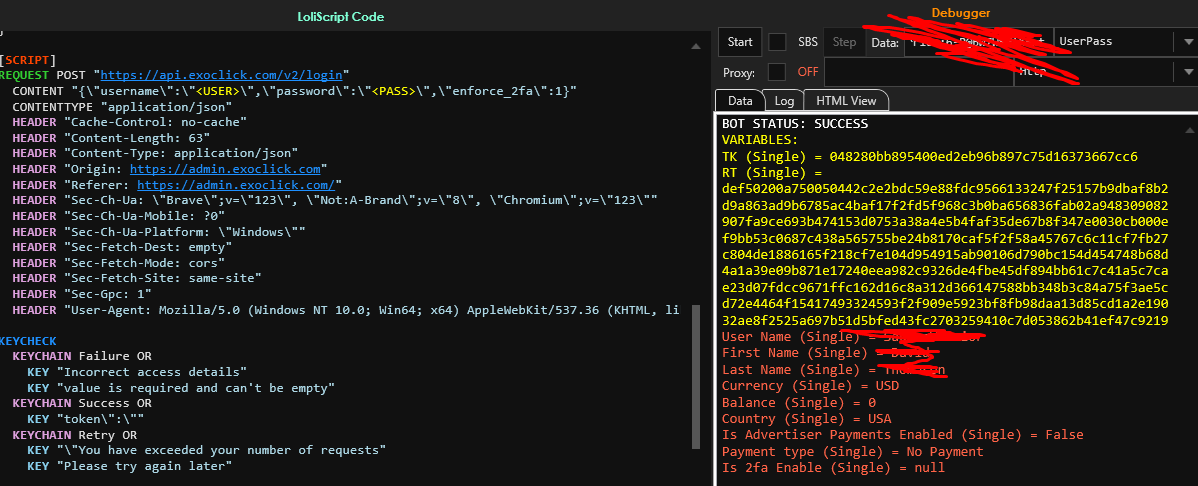The image size is (1198, 486).
Task: Click the KEYCHECK keyword
Action: 28,342
